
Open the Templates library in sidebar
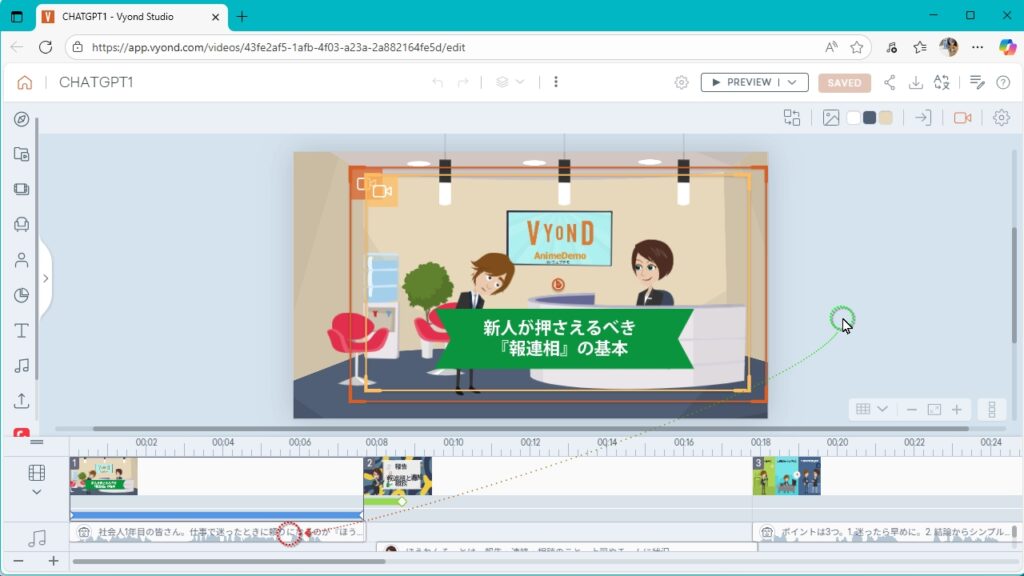point(22,154)
